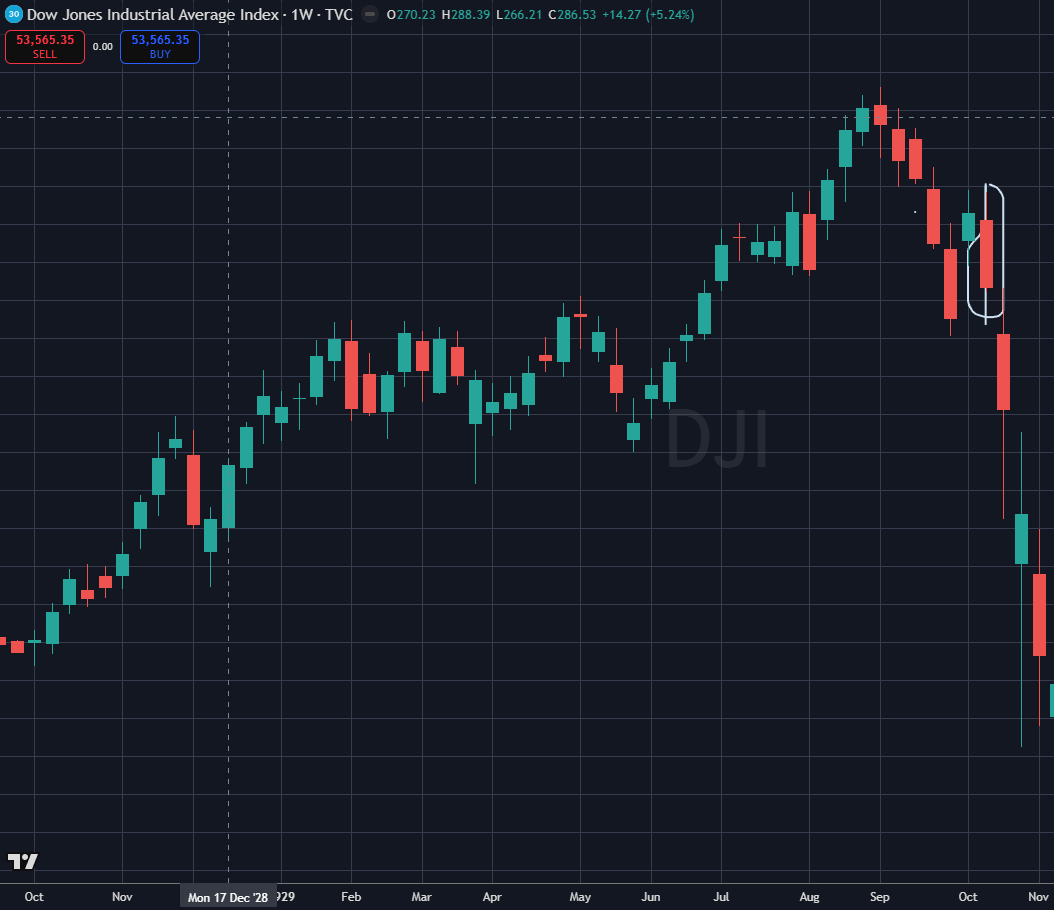Open the TradingView logo at bottom left
1054x910 pixels.
[x=23, y=861]
